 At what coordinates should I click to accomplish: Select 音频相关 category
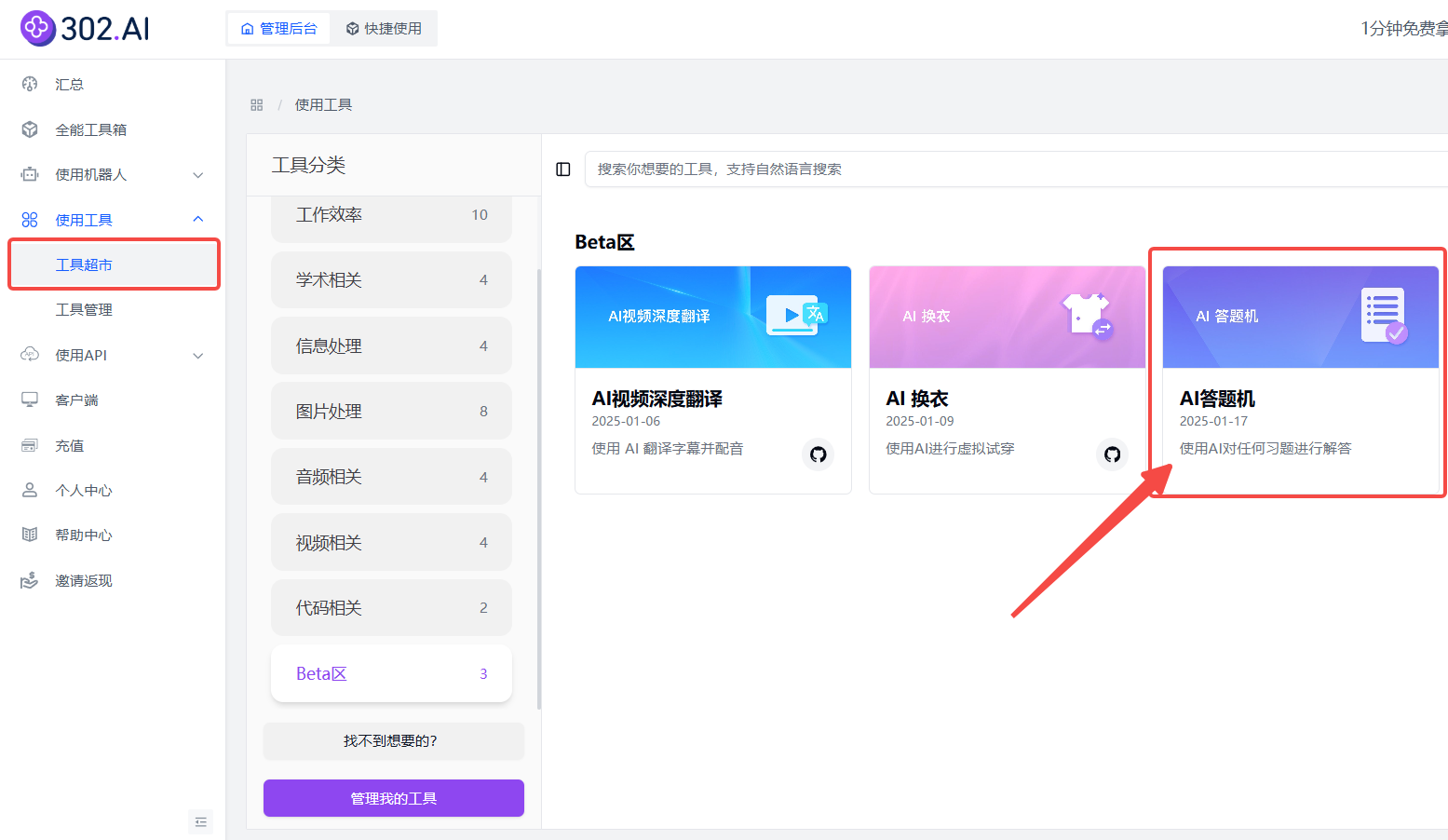pyautogui.click(x=391, y=477)
